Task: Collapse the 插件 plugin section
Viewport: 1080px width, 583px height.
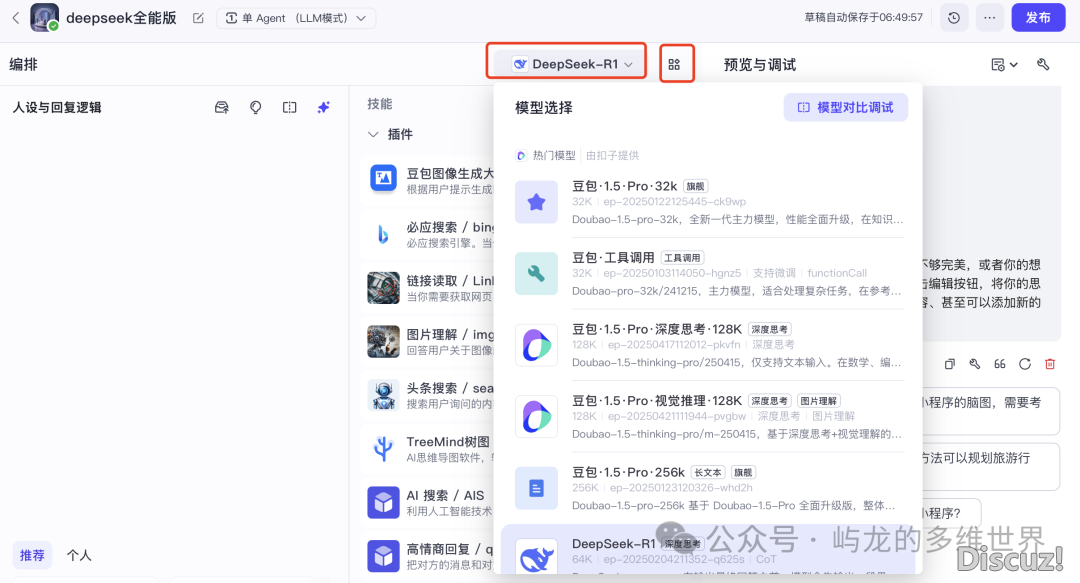Action: click(x=373, y=134)
